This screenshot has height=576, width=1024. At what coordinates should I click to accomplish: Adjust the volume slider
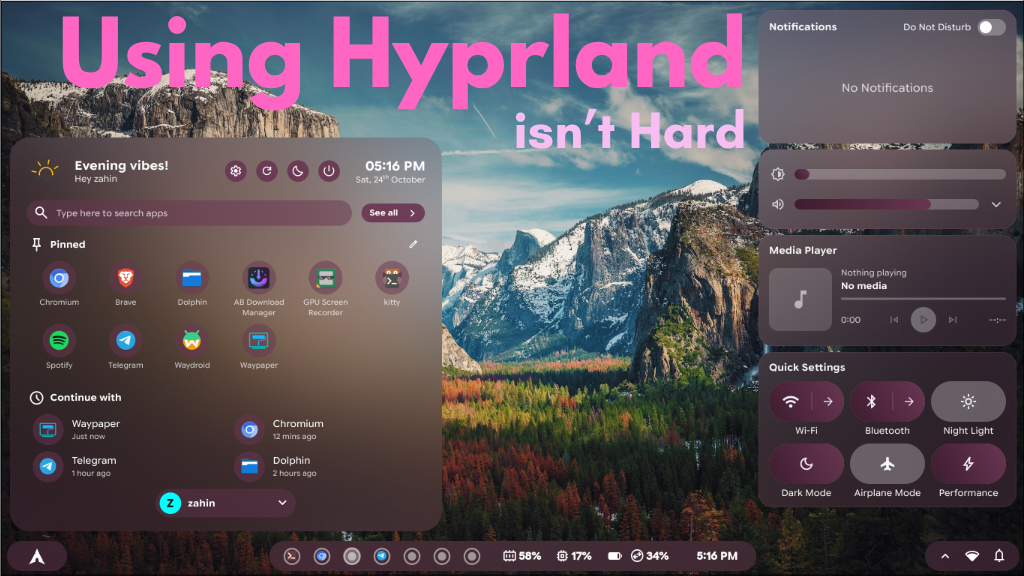[886, 204]
